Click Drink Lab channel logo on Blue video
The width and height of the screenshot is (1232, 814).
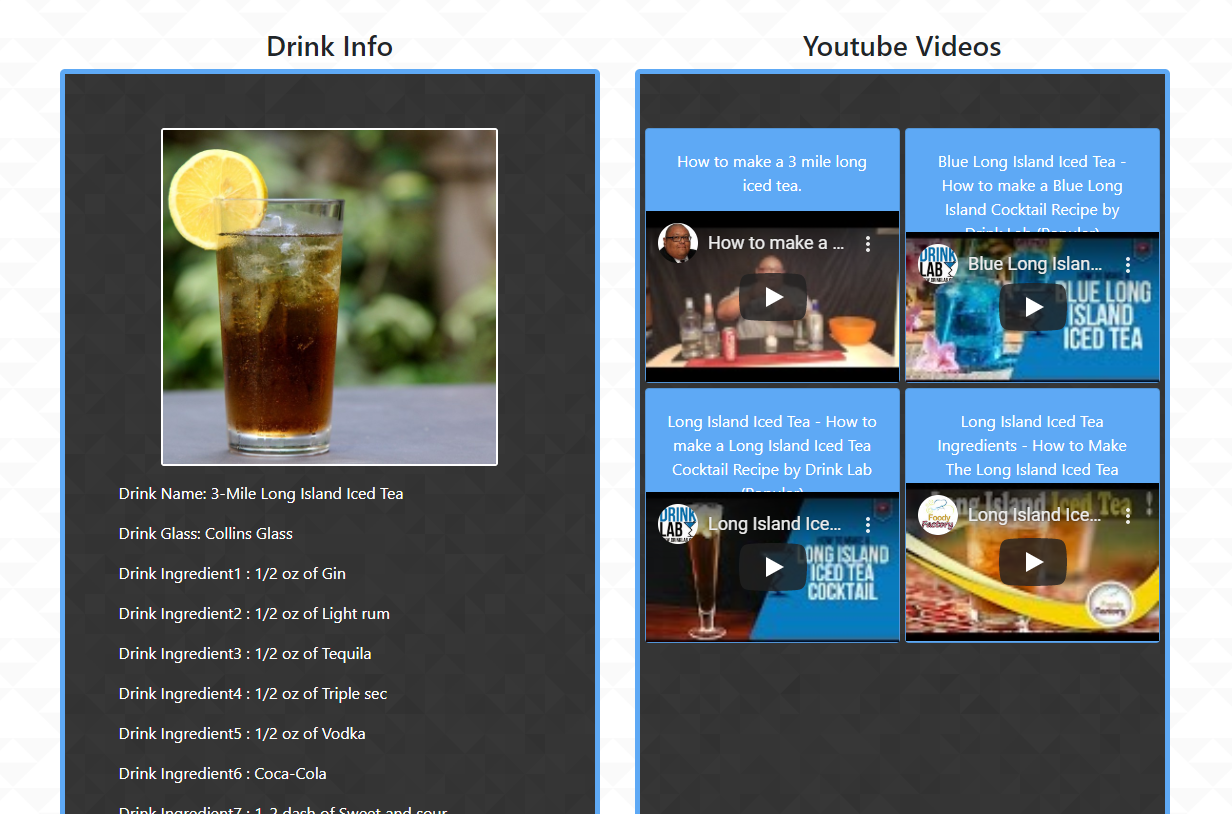pos(938,264)
